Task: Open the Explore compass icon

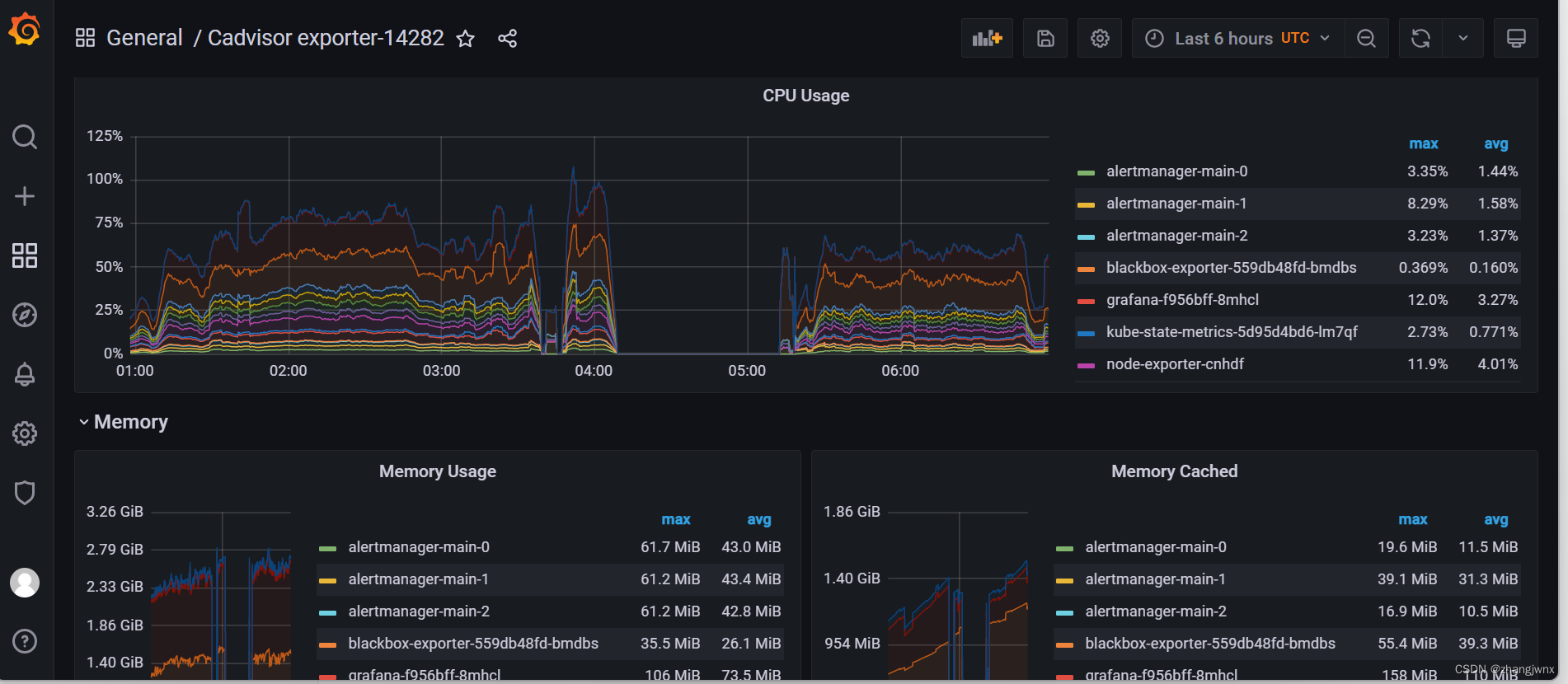Action: (x=25, y=315)
